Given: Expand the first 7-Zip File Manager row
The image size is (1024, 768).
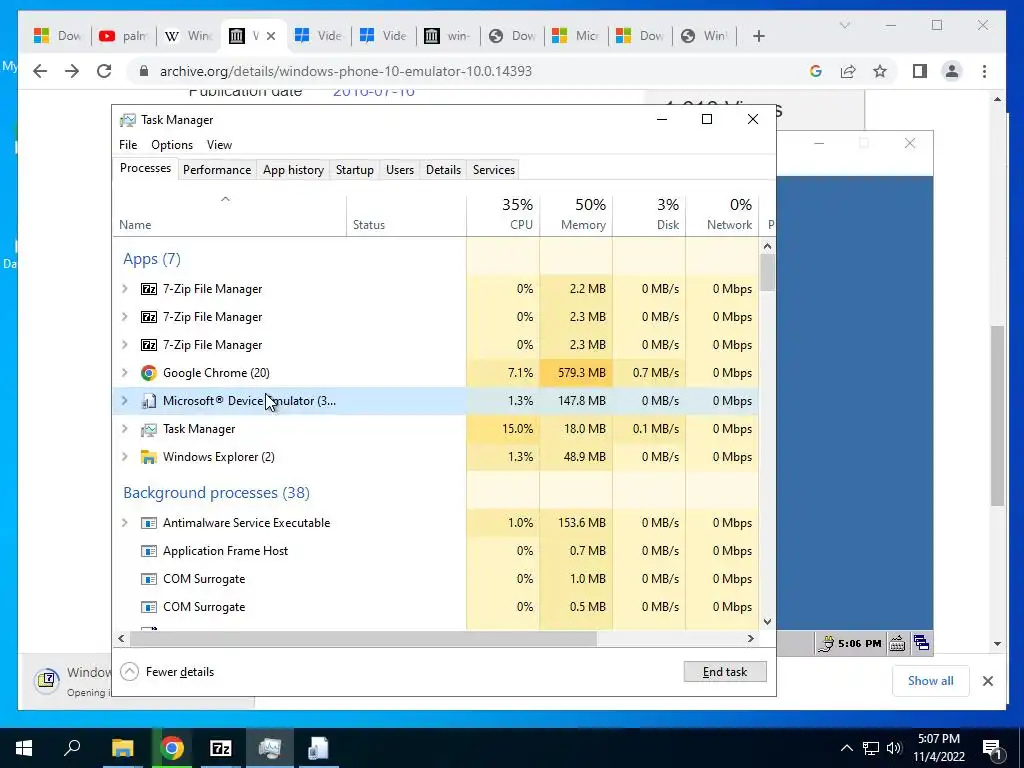Looking at the screenshot, I should coord(125,289).
